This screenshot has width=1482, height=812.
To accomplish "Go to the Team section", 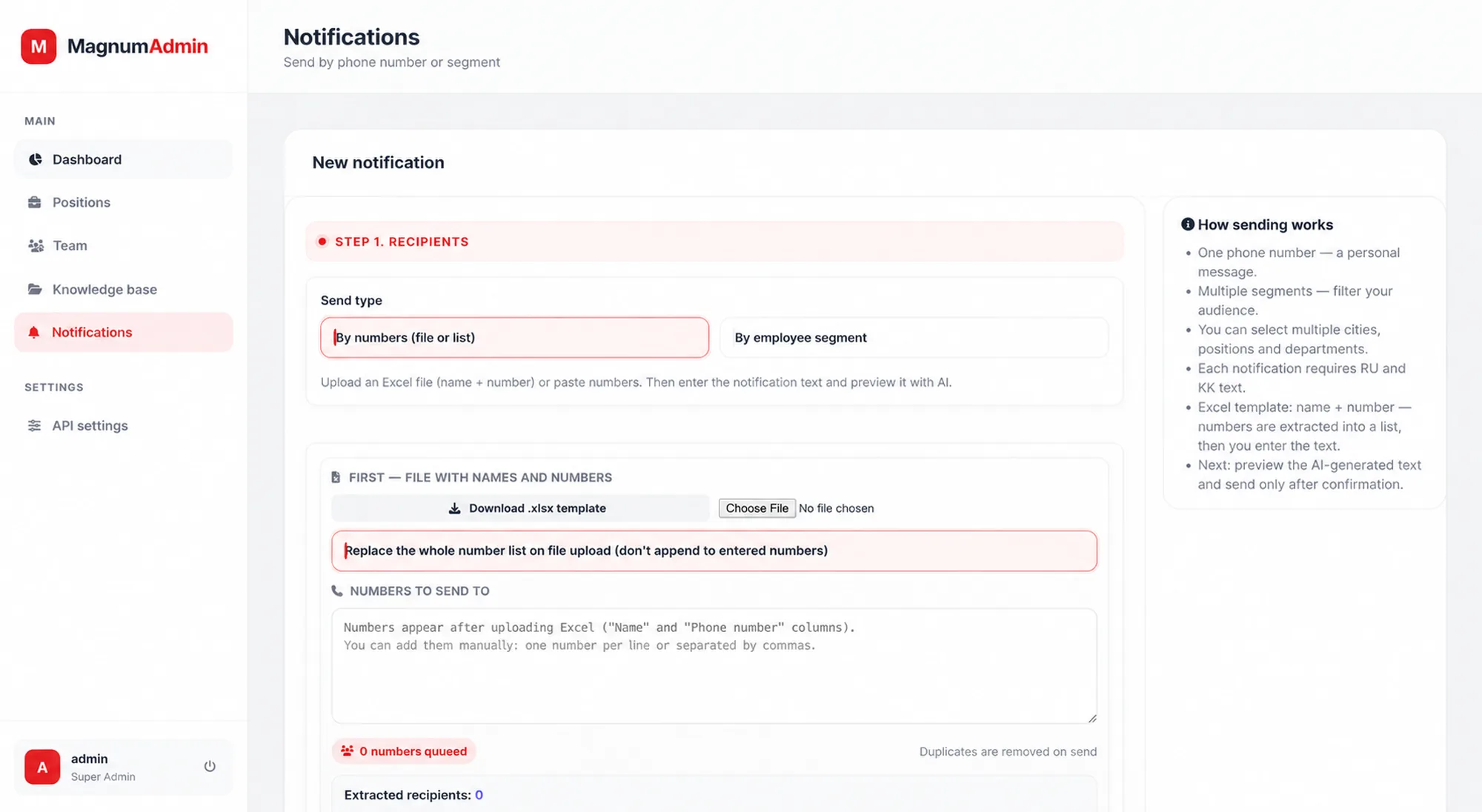I will point(123,245).
